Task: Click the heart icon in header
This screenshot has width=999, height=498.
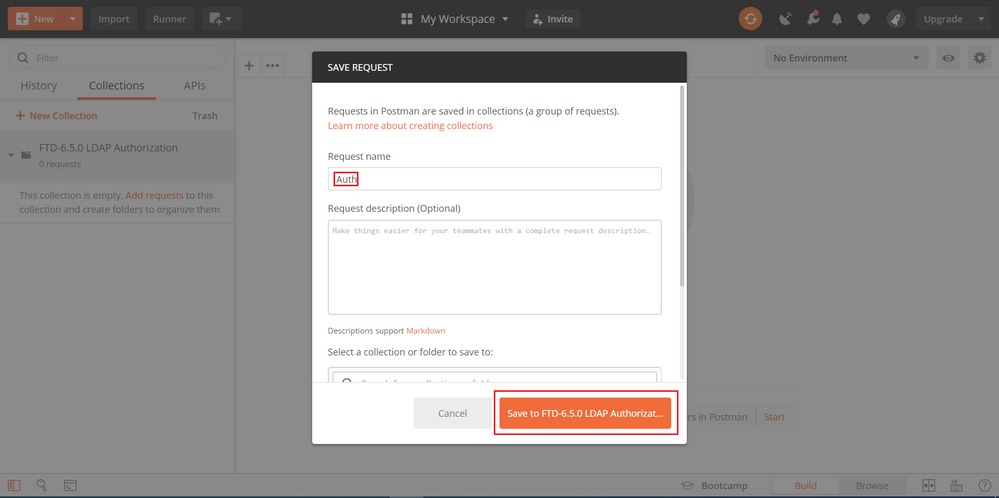Action: point(863,19)
